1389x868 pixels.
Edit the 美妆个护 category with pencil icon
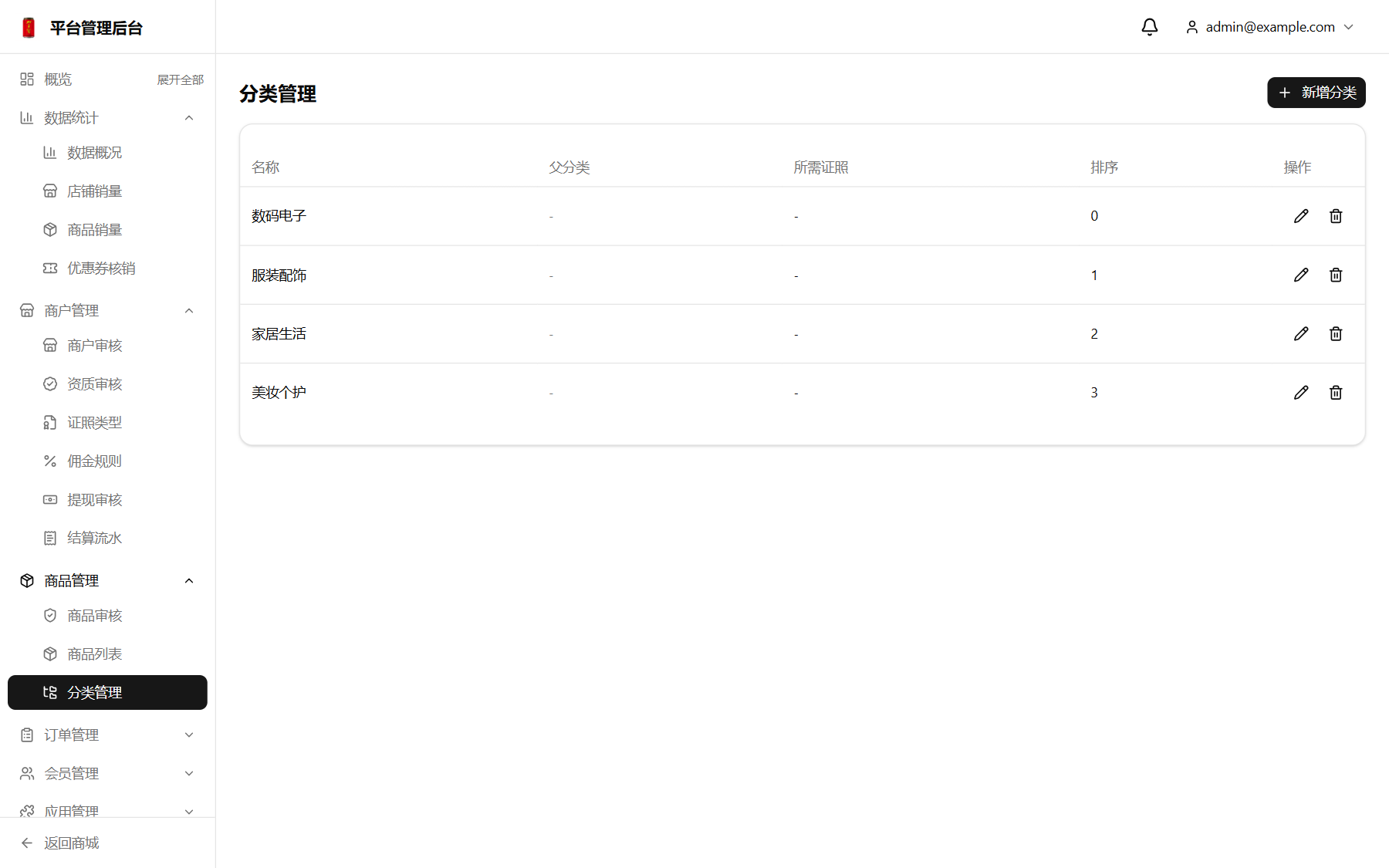click(x=1301, y=393)
